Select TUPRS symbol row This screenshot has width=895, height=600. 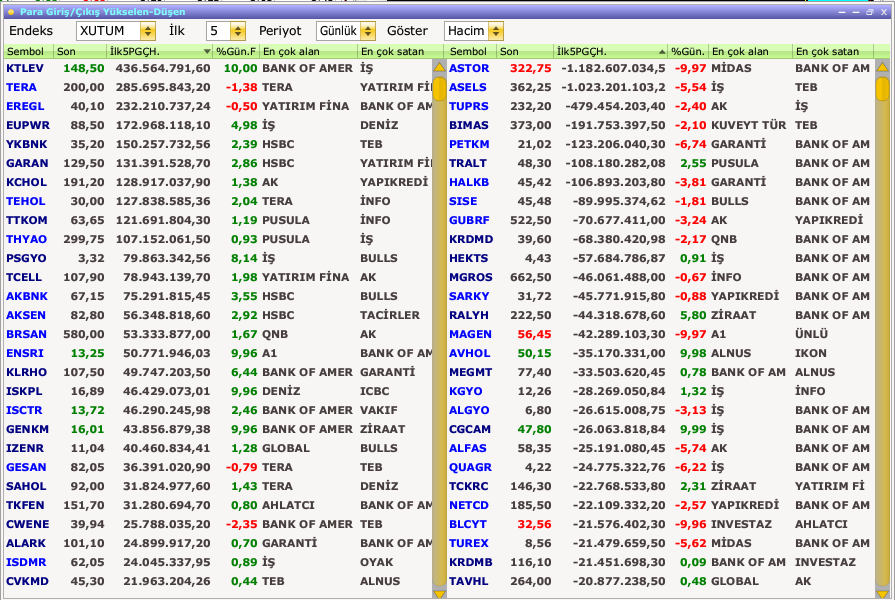[661, 106]
